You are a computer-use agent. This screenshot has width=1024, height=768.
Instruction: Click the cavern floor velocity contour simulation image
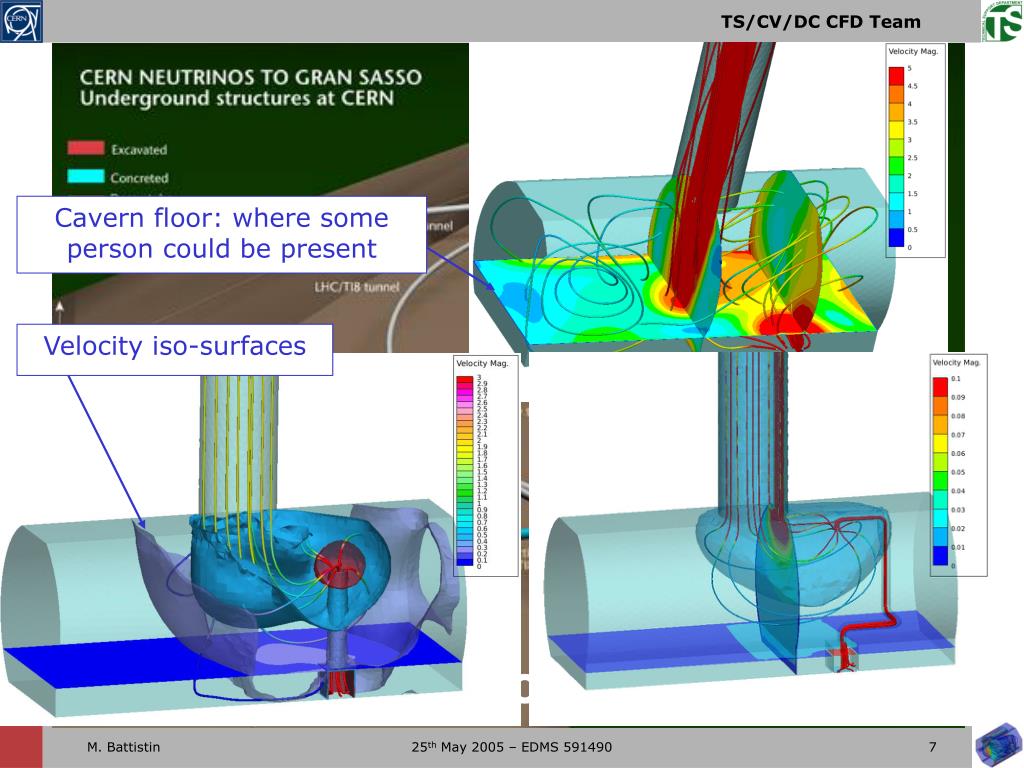[x=682, y=199]
